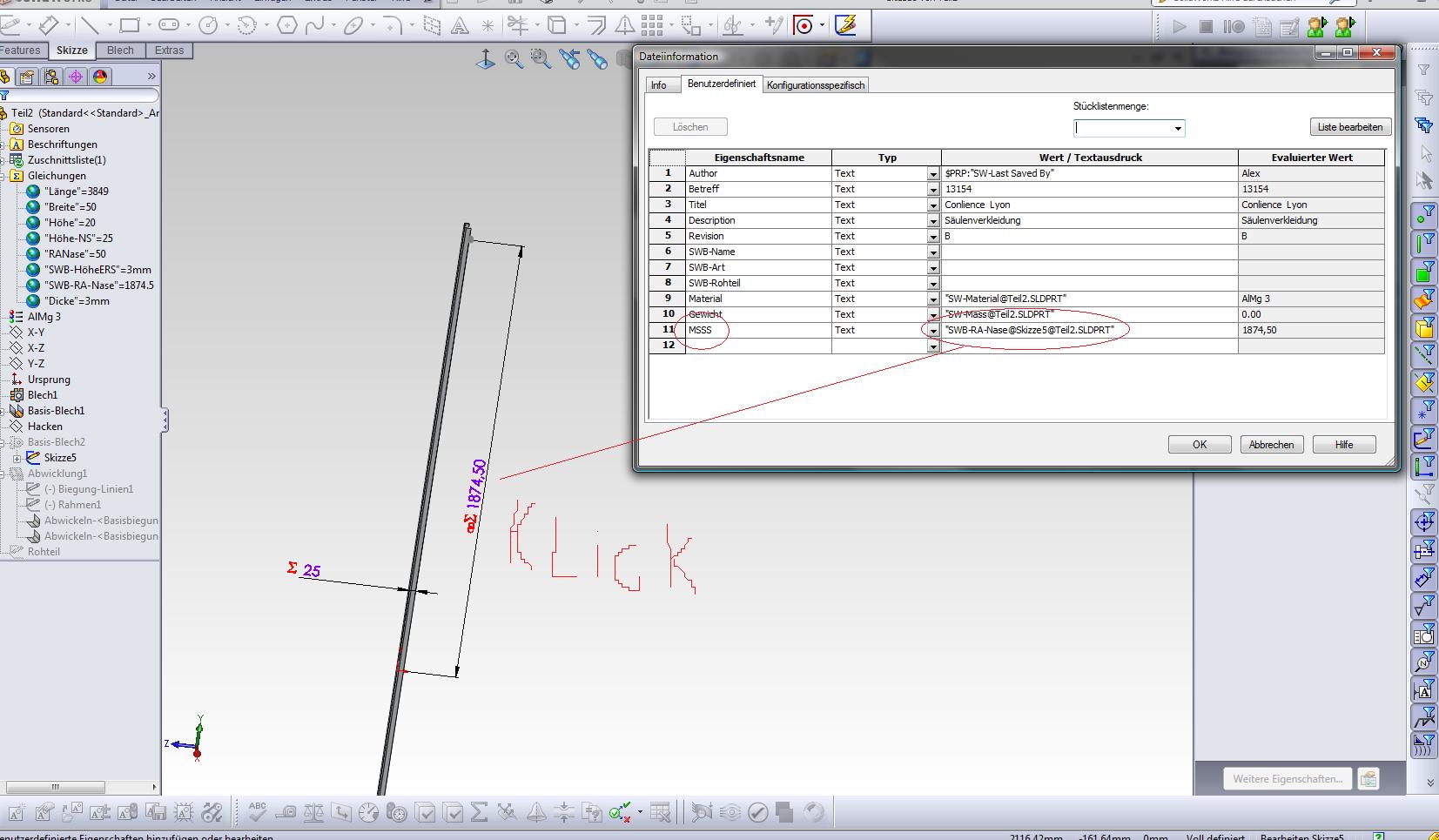
Task: Select the Benutzerdefiniert tab
Action: (722, 84)
